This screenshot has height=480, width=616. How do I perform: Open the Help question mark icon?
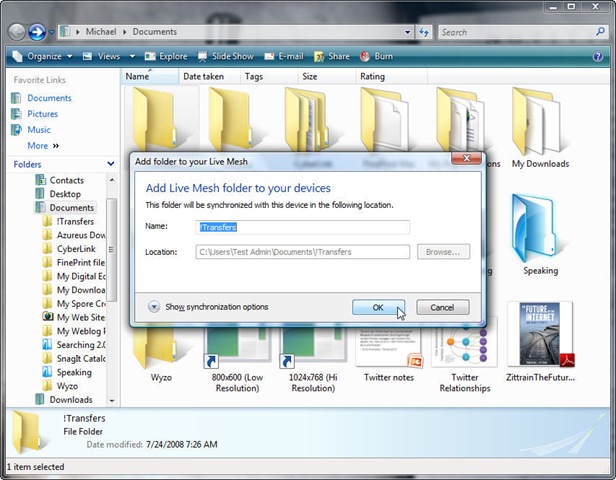point(598,57)
